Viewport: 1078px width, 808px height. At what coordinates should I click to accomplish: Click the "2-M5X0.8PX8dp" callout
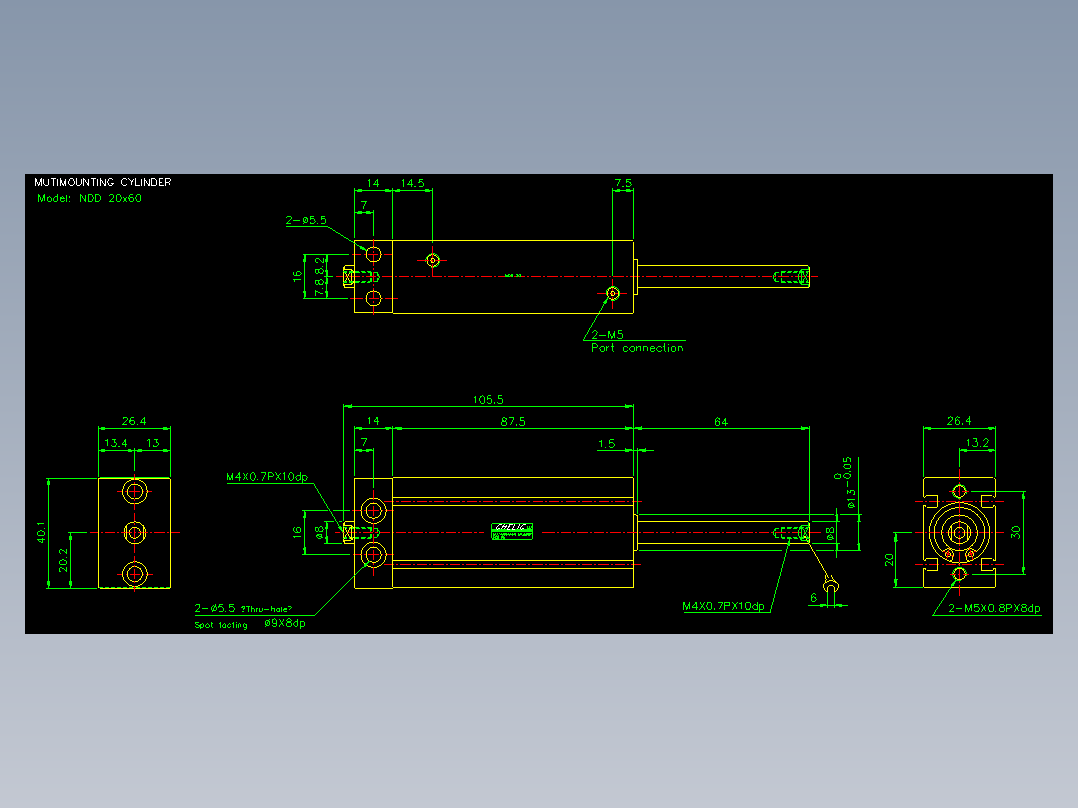pos(994,609)
